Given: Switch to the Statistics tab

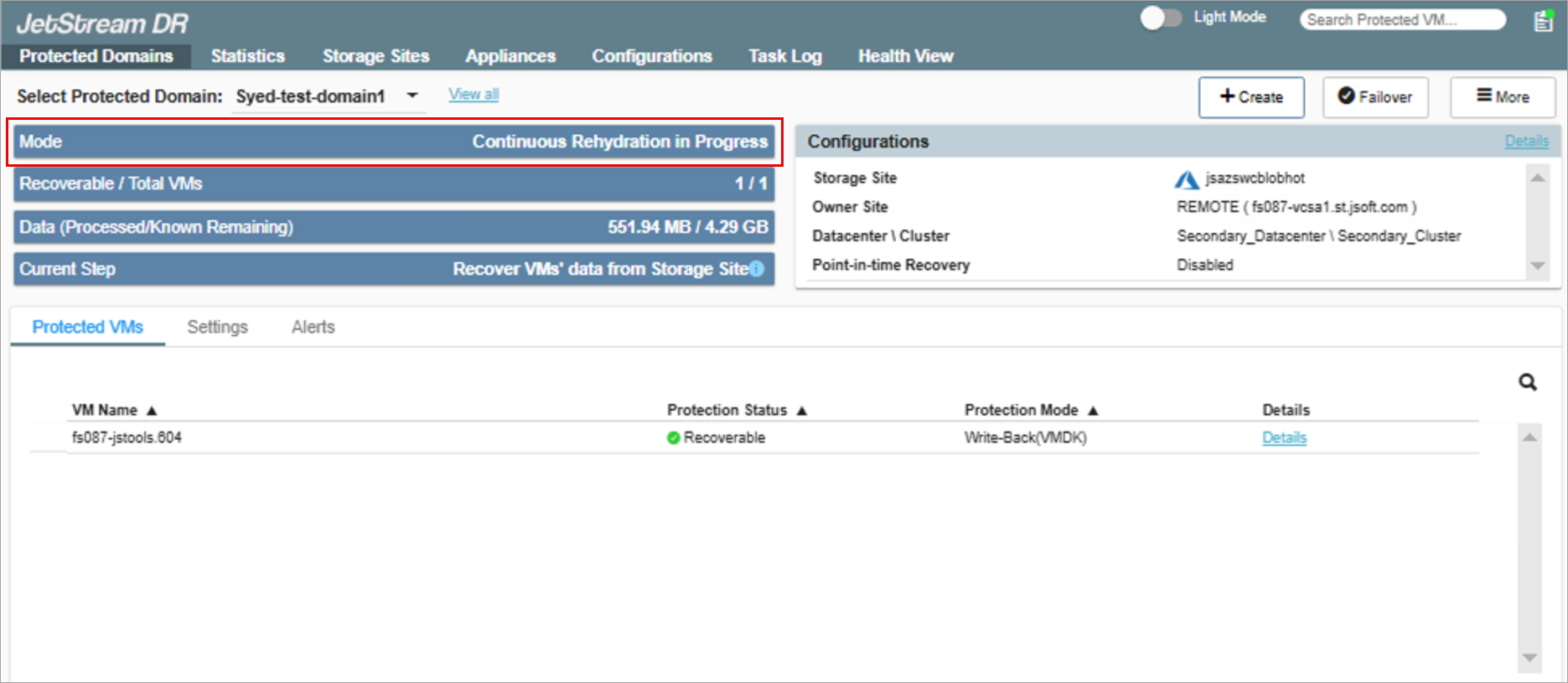Looking at the screenshot, I should coord(247,56).
